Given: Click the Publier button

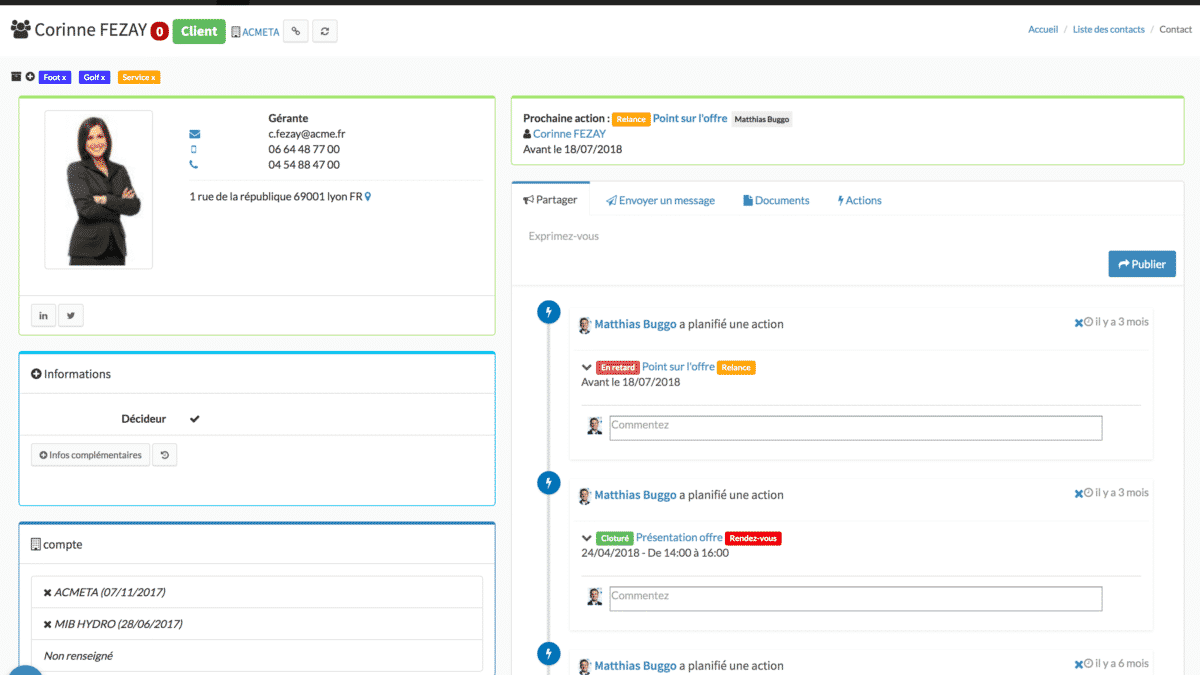Looking at the screenshot, I should pyautogui.click(x=1141, y=264).
